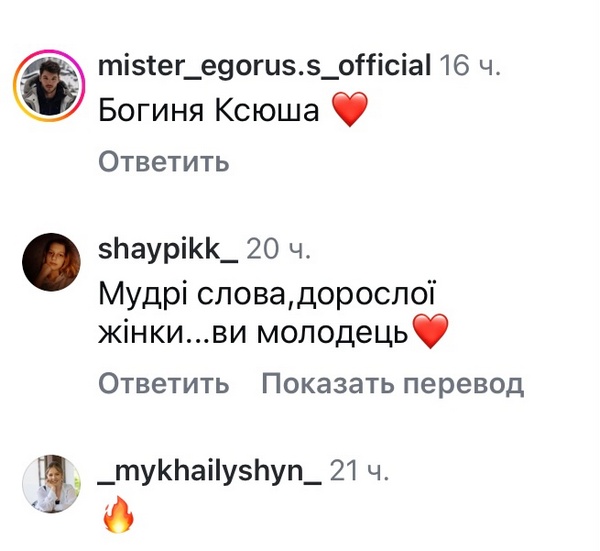Show translation with Показать перевод
600x551 pixels.
[393, 383]
